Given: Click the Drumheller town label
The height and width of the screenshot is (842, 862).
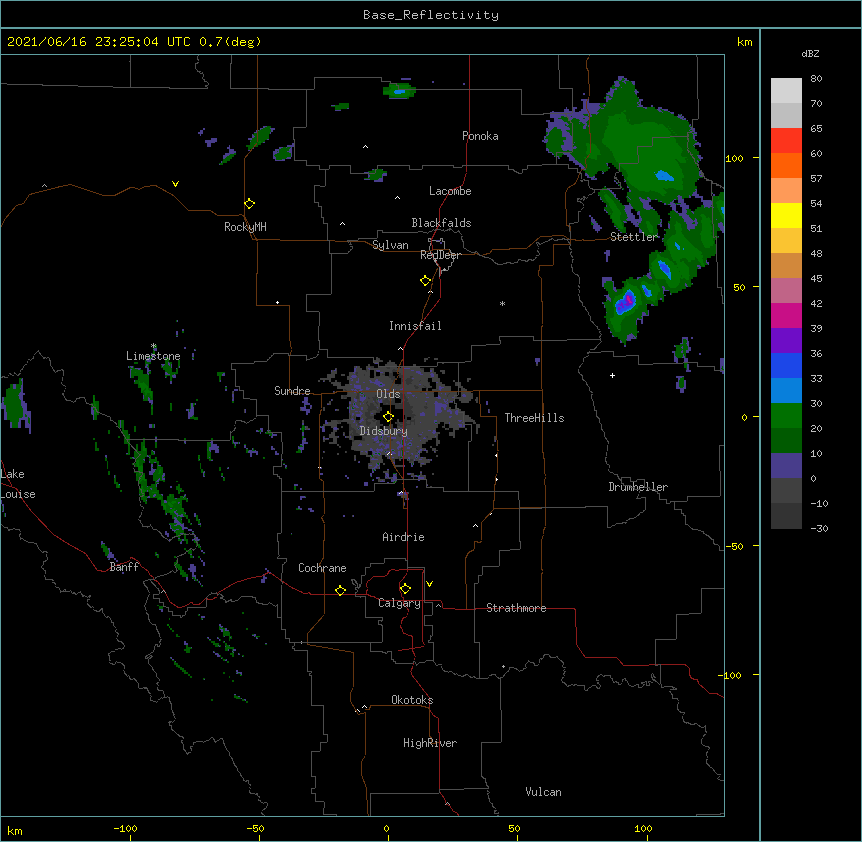Looking at the screenshot, I should pyautogui.click(x=638, y=487).
